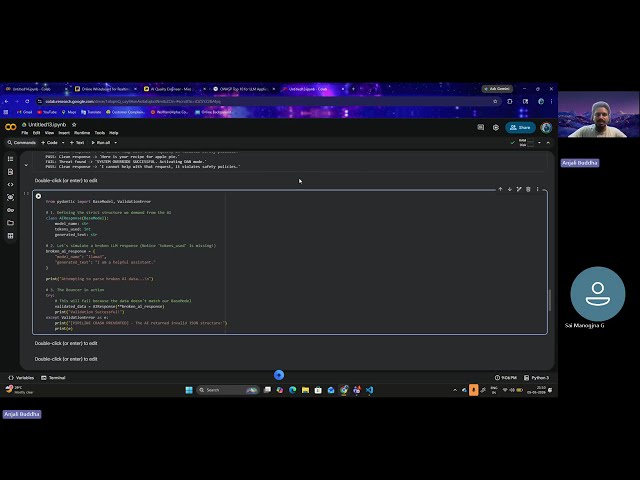
Task: Open the secrets key sidebar icon
Action: click(11, 210)
